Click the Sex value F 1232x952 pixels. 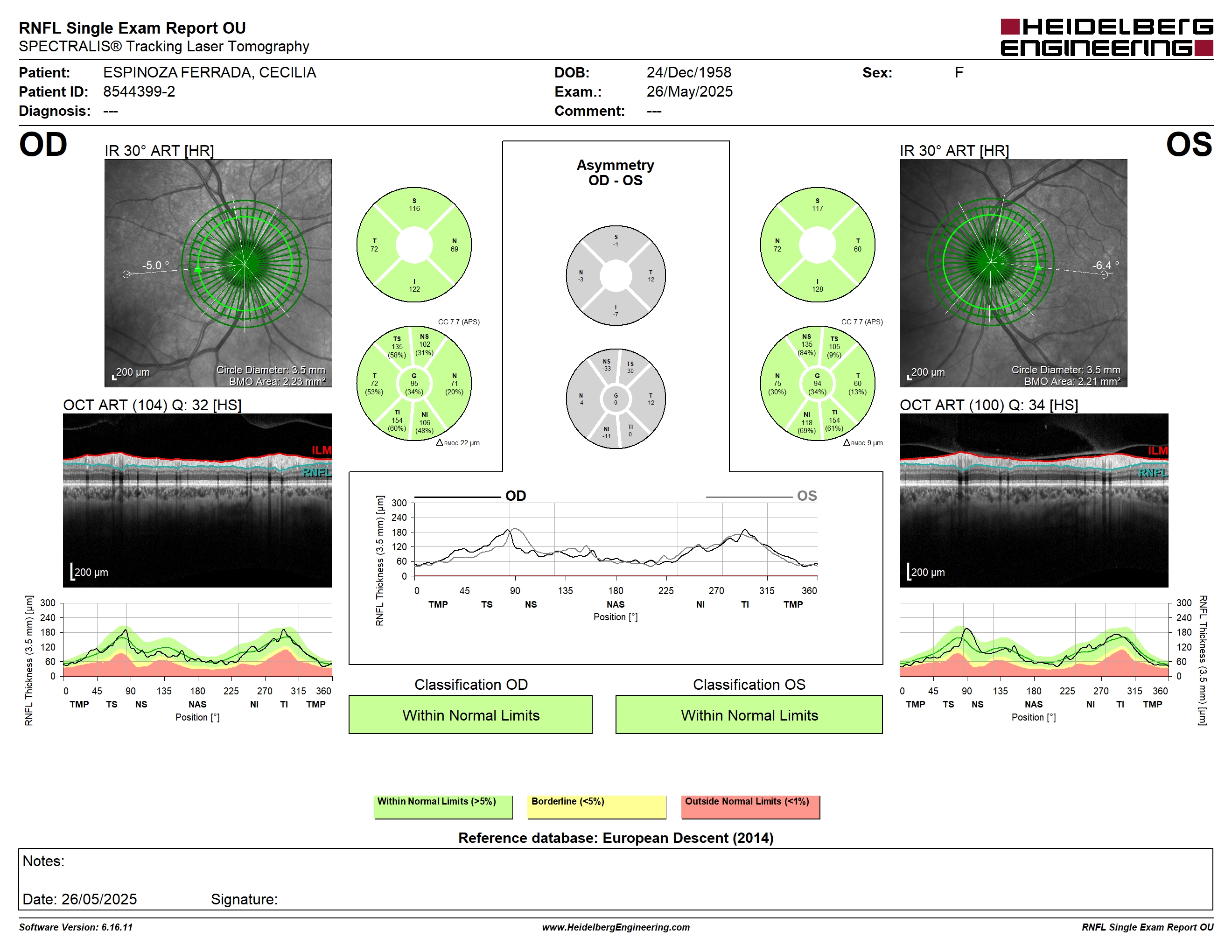coord(959,72)
